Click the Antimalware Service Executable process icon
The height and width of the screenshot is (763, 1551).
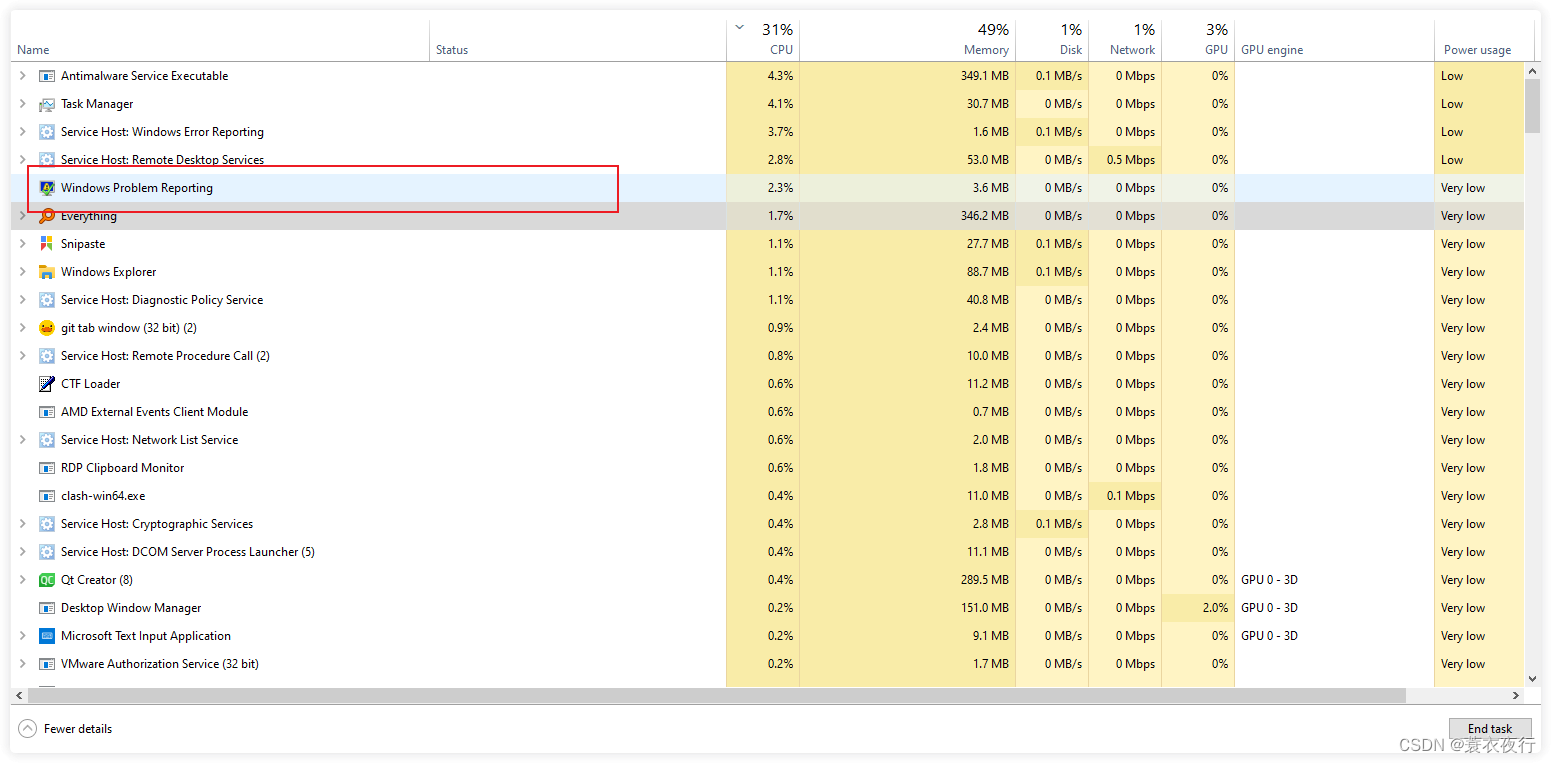pyautogui.click(x=46, y=76)
